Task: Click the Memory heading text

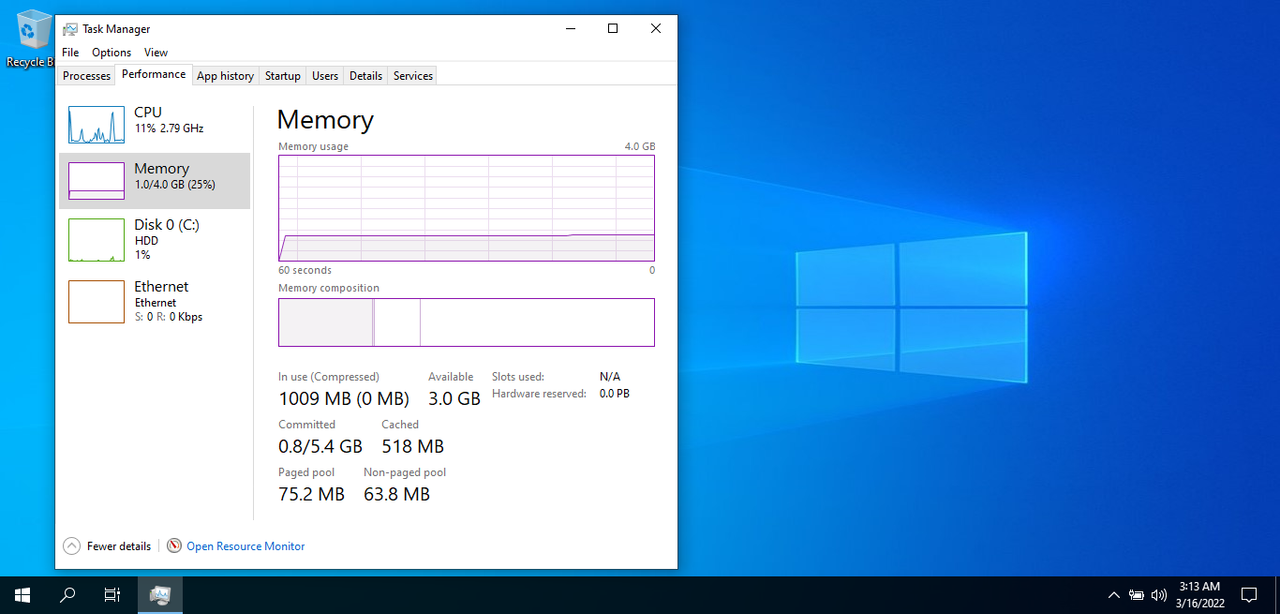Action: [325, 120]
